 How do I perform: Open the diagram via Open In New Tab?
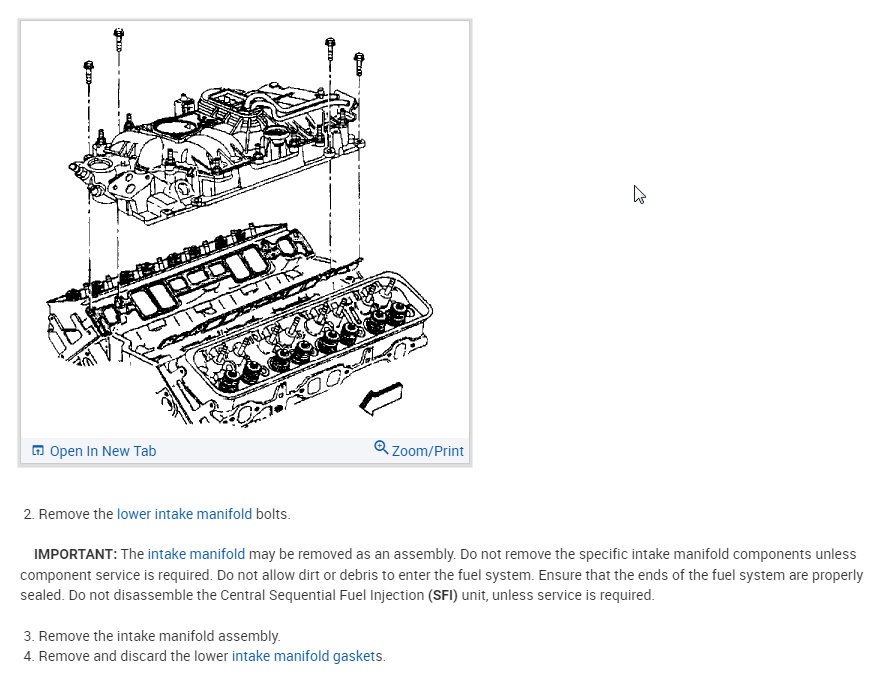coord(103,451)
